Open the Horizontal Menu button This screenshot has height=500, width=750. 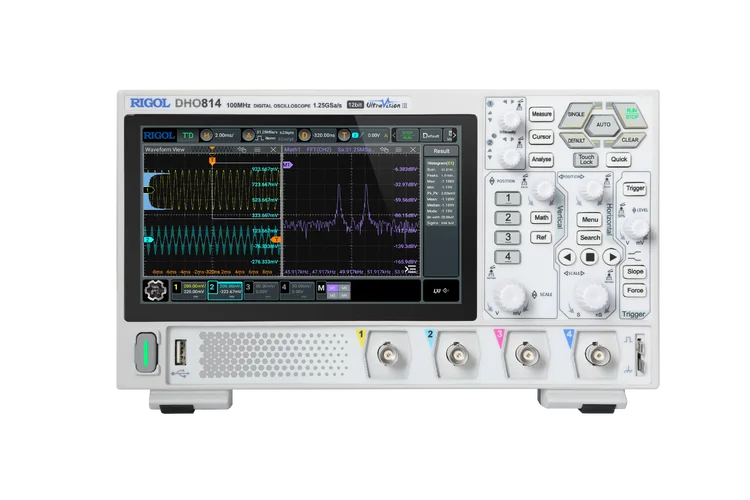[590, 220]
